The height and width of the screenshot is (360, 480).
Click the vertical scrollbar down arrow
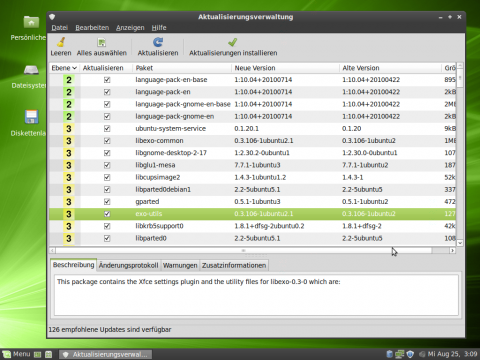460,243
